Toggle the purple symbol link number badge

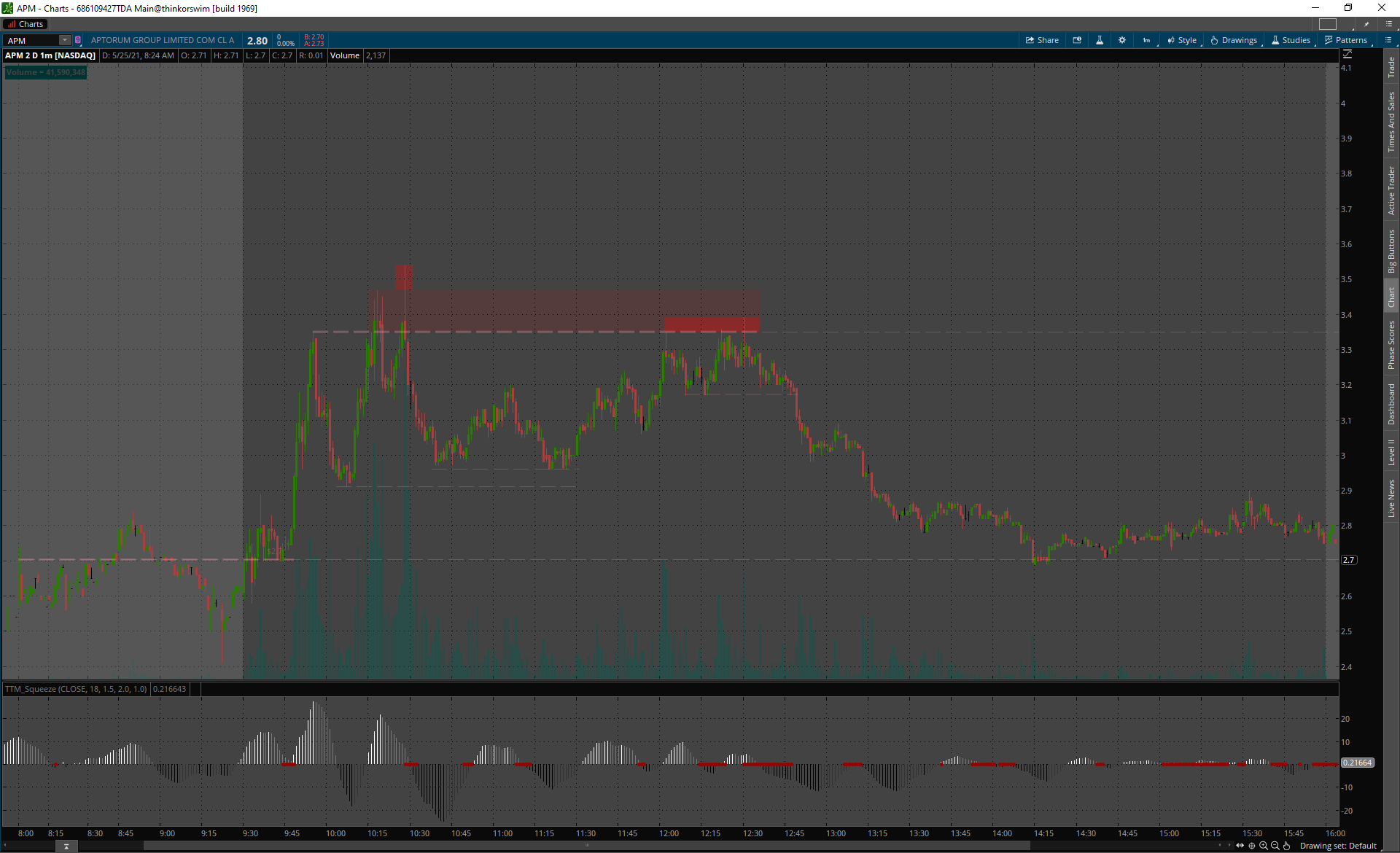pos(78,40)
